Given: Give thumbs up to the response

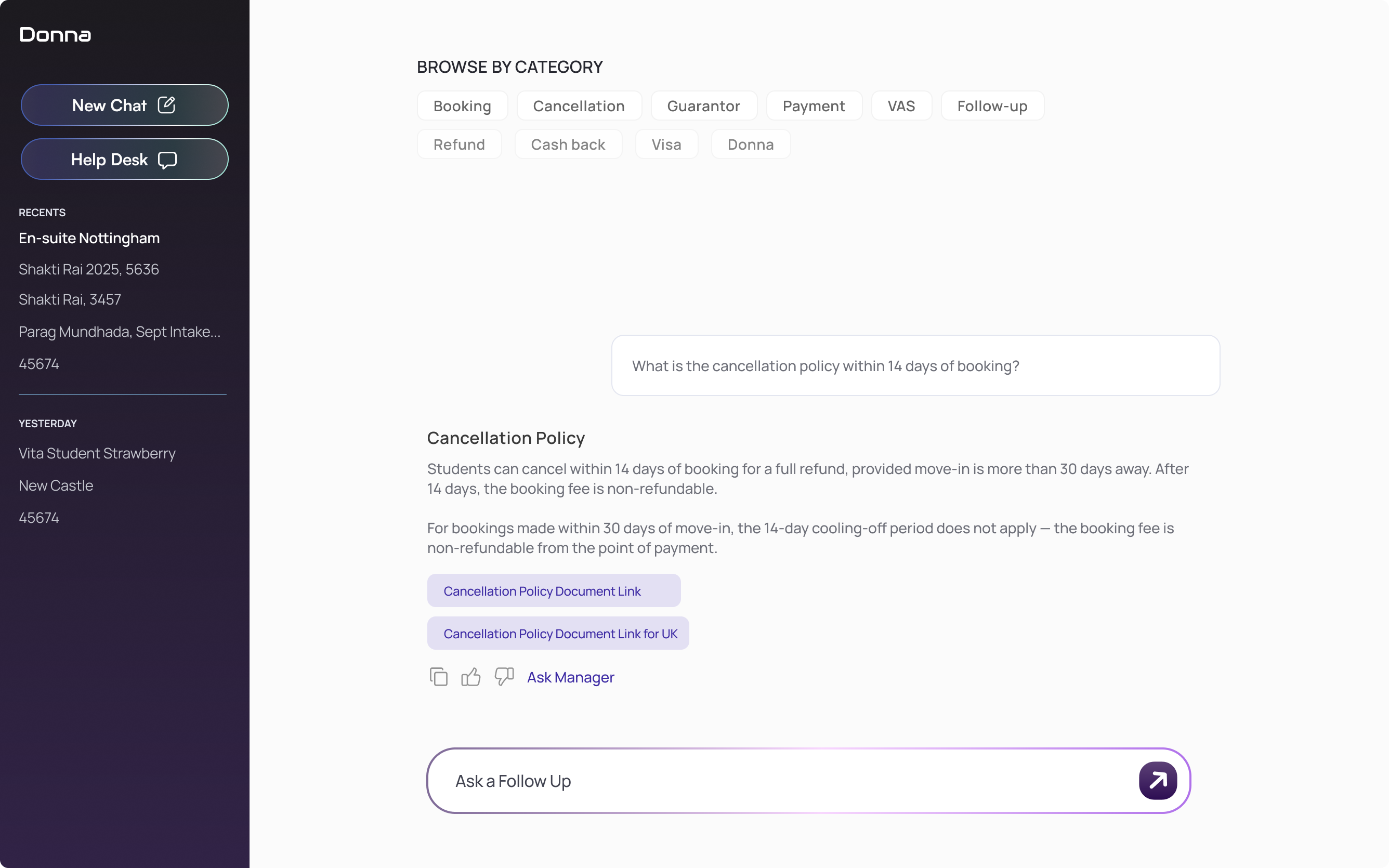Looking at the screenshot, I should point(470,677).
